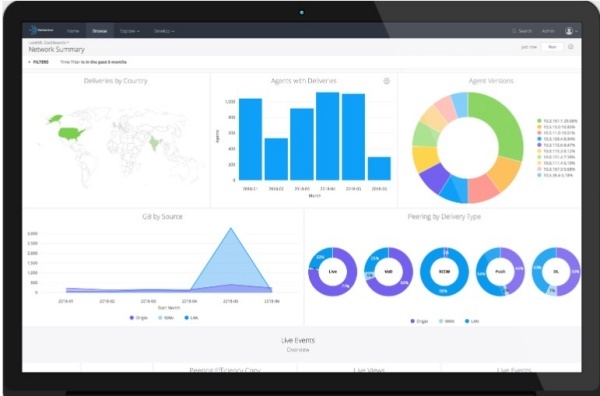
Task: Click the 2018-05 label on GB by Source axis
Action: click(x=230, y=301)
